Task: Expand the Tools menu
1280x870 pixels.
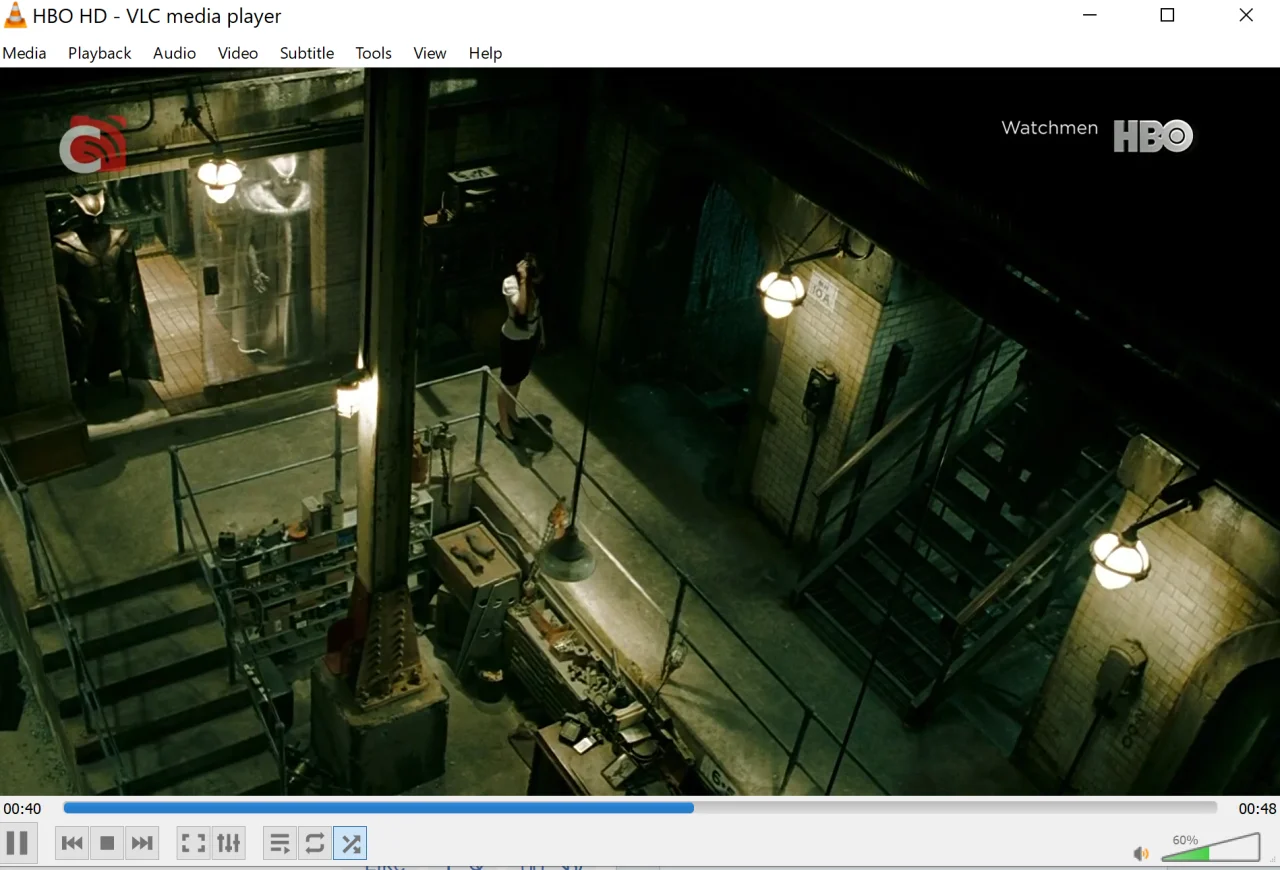Action: (x=373, y=53)
